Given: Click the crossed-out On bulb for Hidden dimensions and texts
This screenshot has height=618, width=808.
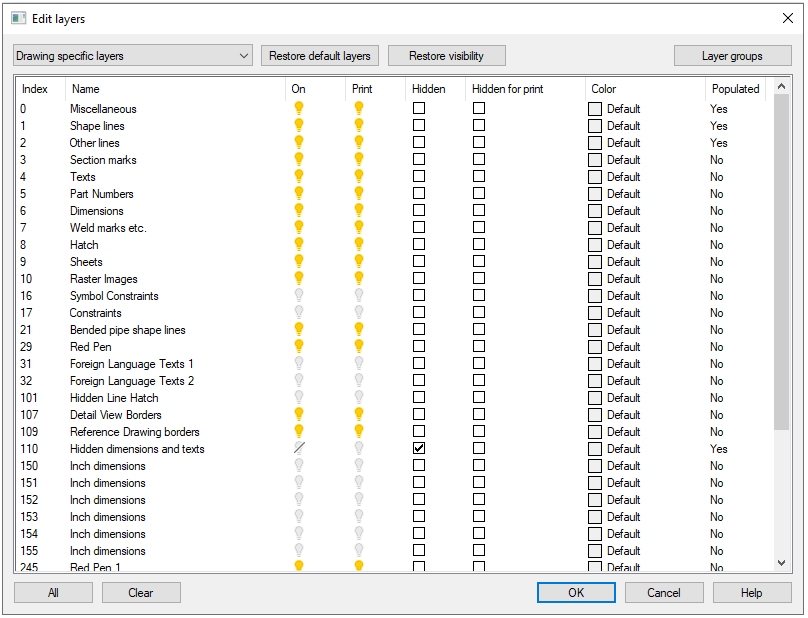Looking at the screenshot, I should 299,448.
